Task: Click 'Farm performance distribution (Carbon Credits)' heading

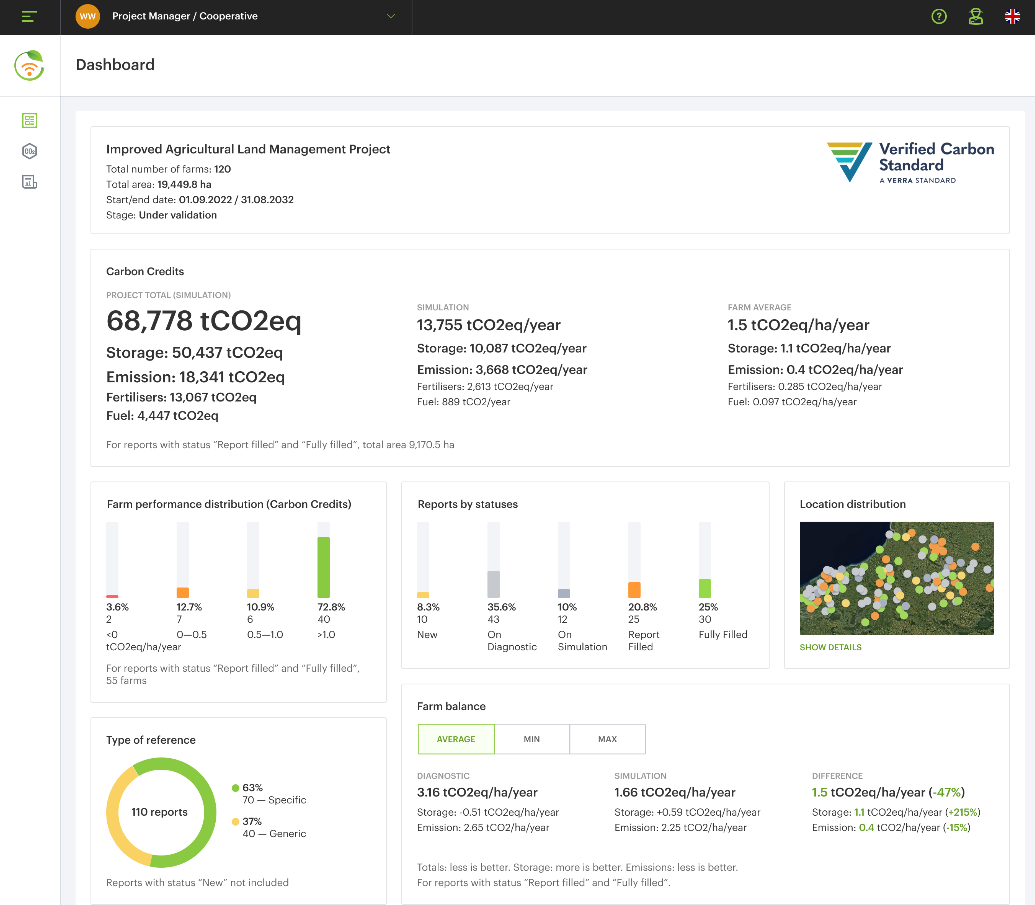Action: 229,504
